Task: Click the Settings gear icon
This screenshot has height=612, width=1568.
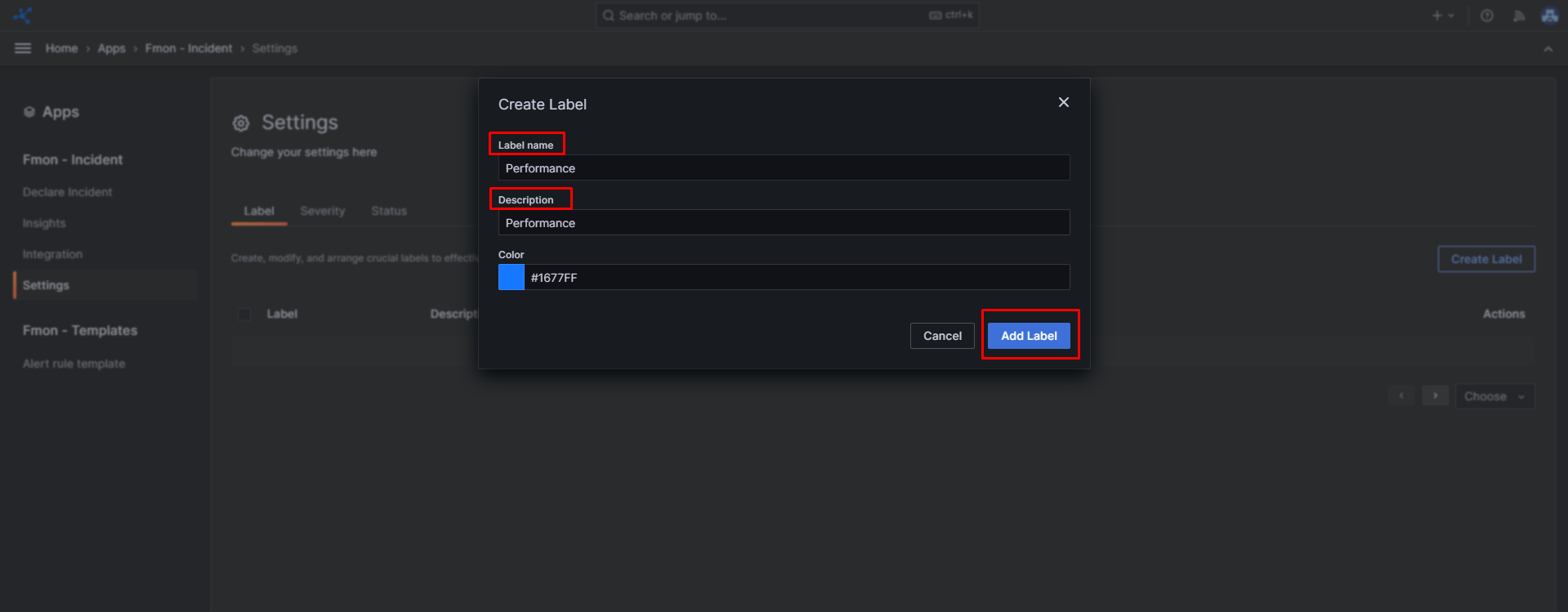Action: coord(241,123)
